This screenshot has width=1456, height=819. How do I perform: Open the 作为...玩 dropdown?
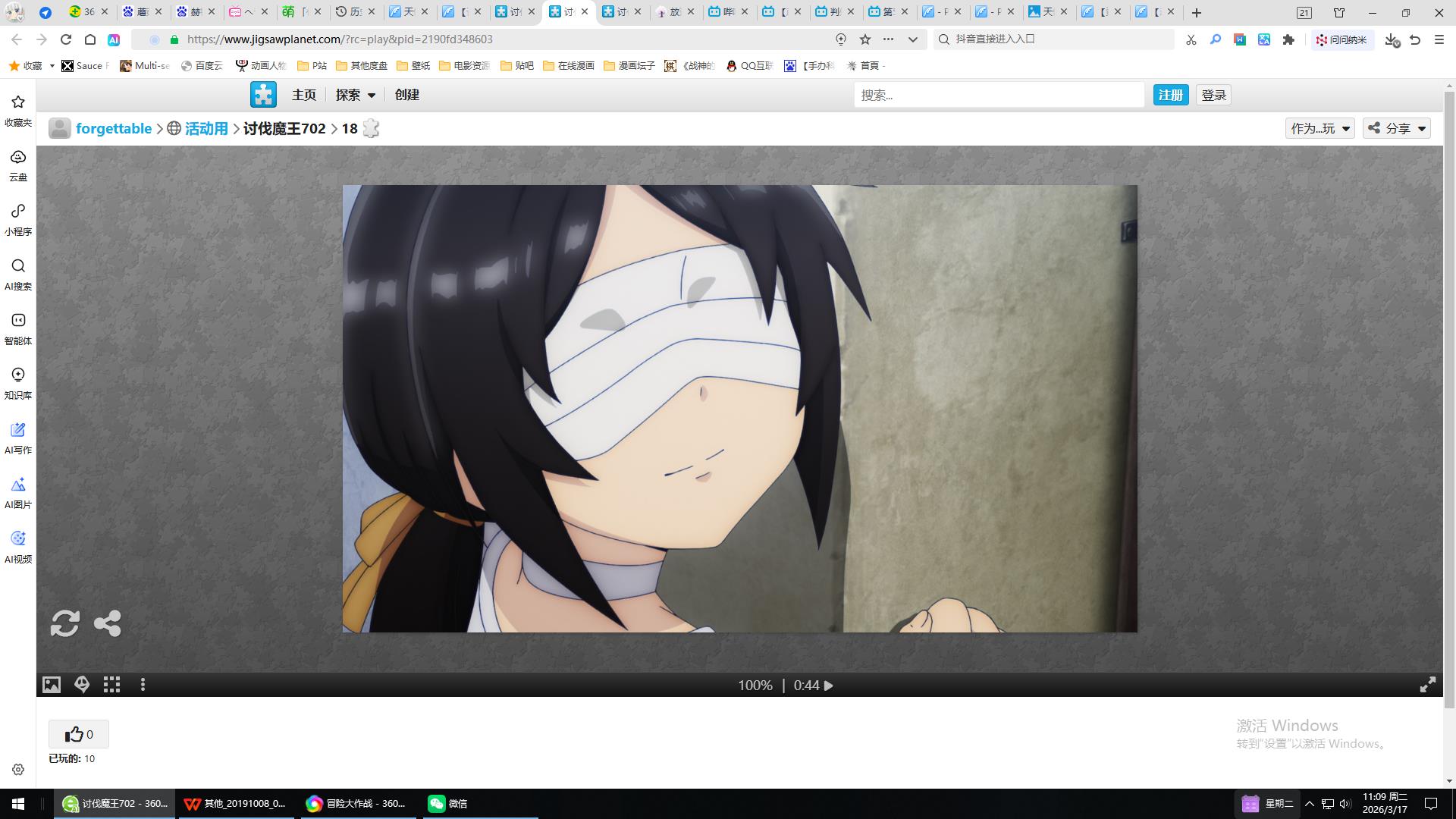point(1319,128)
